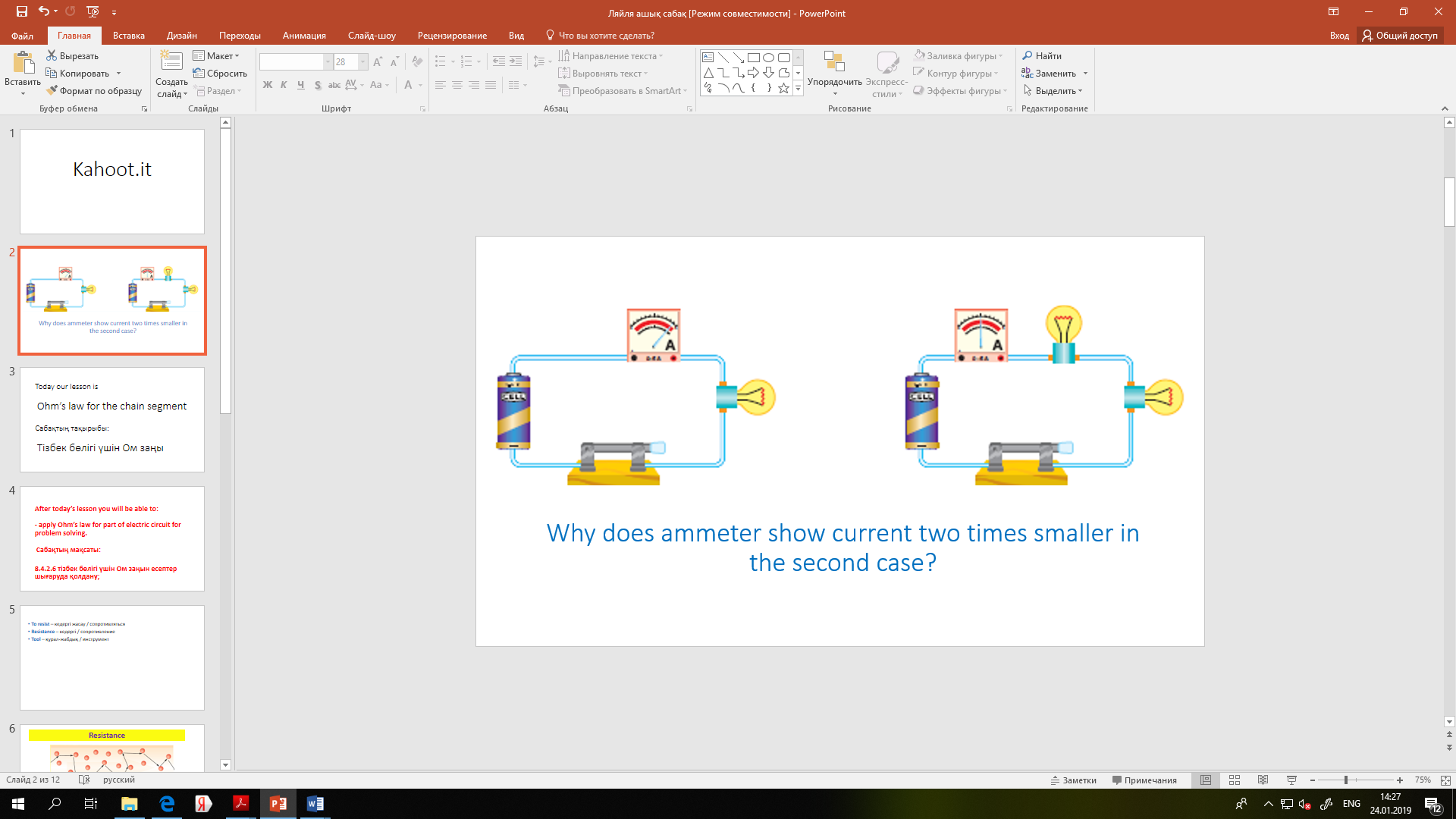Click the zoom slider handle
Image resolution: width=1456 pixels, height=819 pixels.
point(1346,780)
